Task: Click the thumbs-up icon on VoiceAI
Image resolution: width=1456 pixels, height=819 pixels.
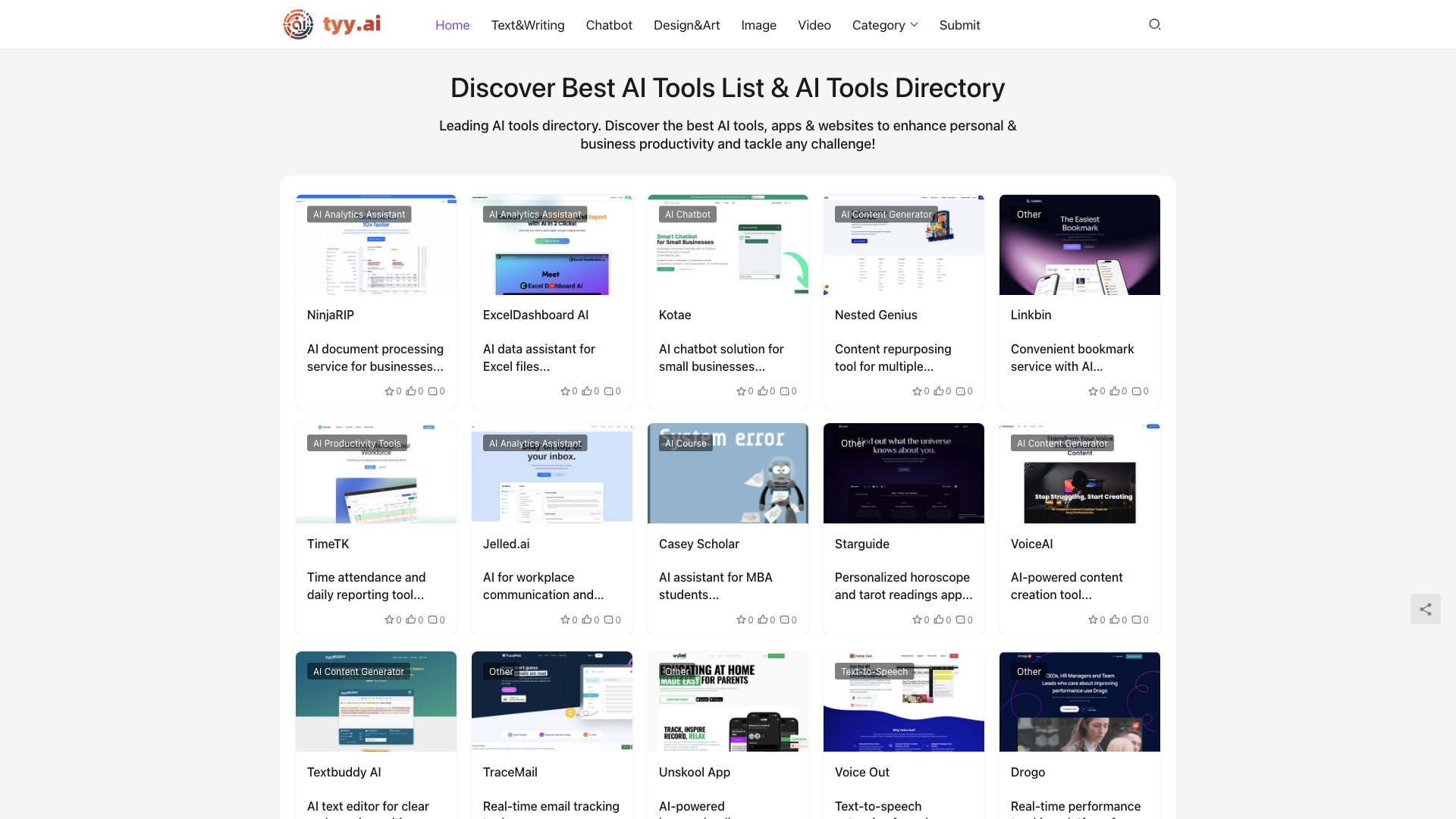Action: coord(1116,620)
